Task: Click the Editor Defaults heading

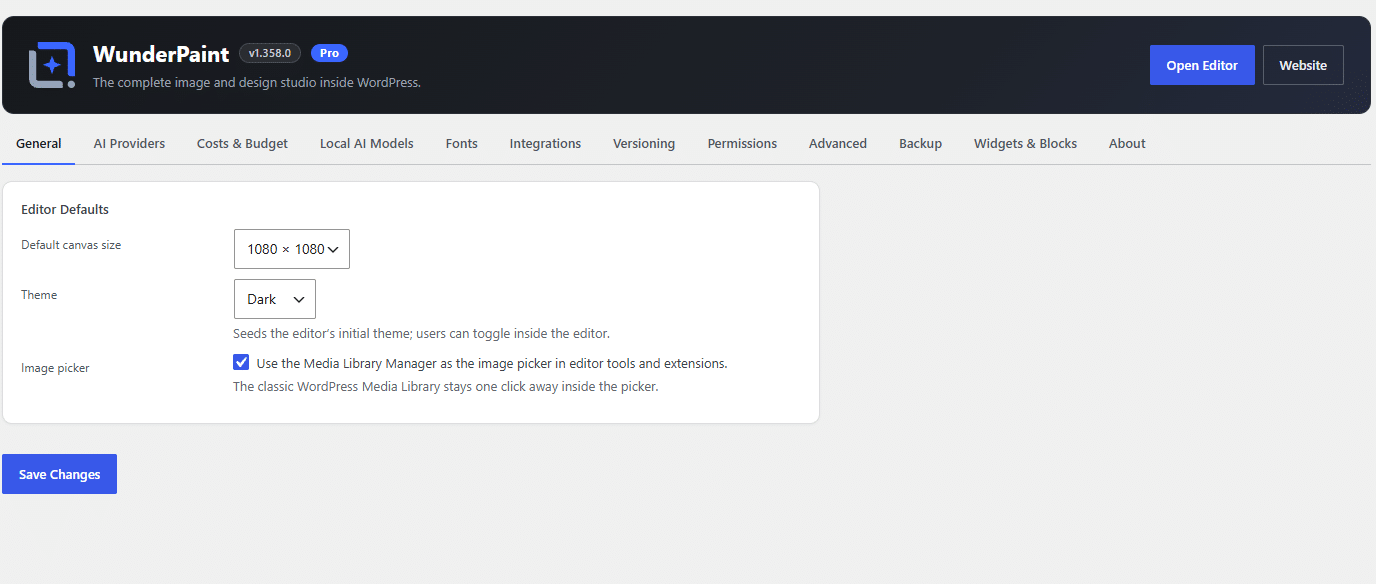Action: [x=65, y=210]
